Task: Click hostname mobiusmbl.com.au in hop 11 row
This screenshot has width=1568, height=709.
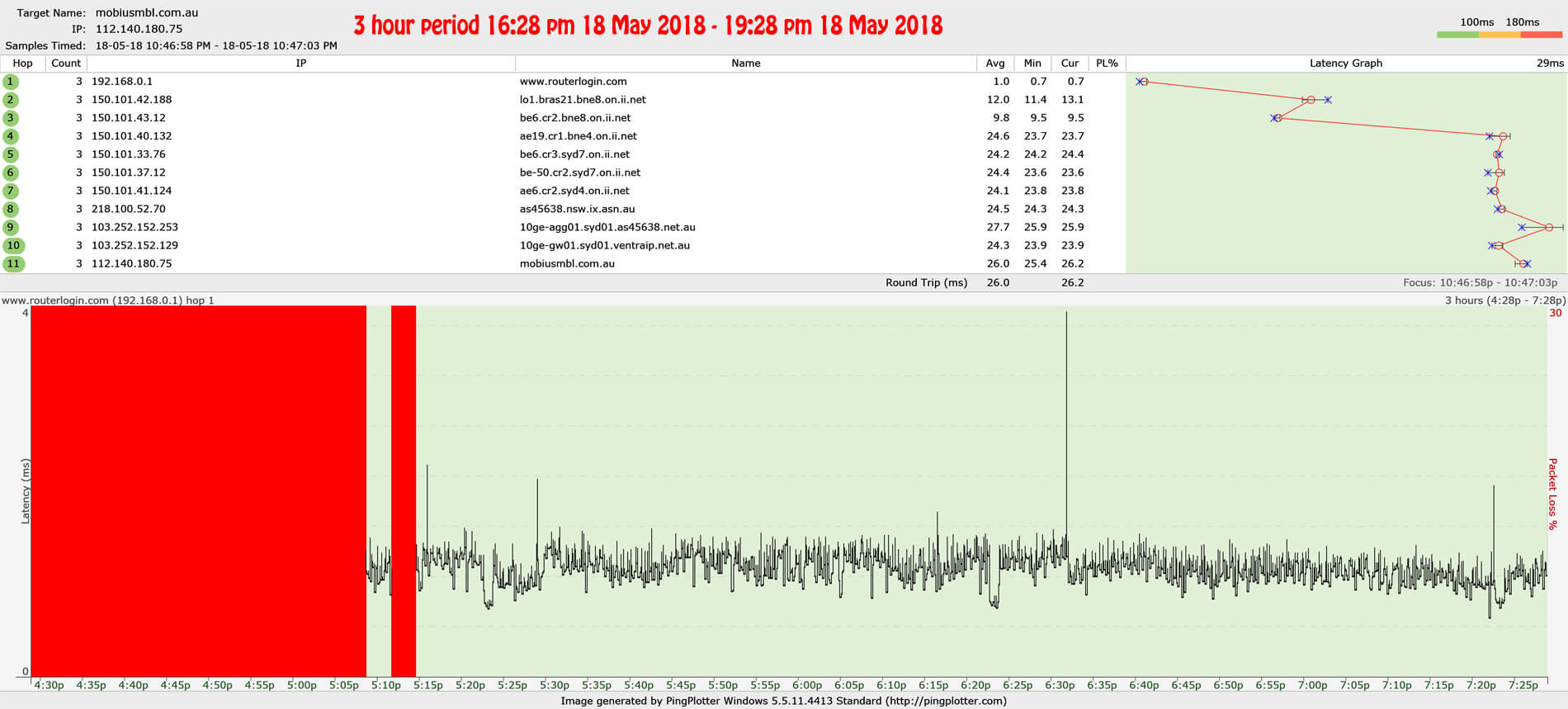Action: tap(568, 263)
